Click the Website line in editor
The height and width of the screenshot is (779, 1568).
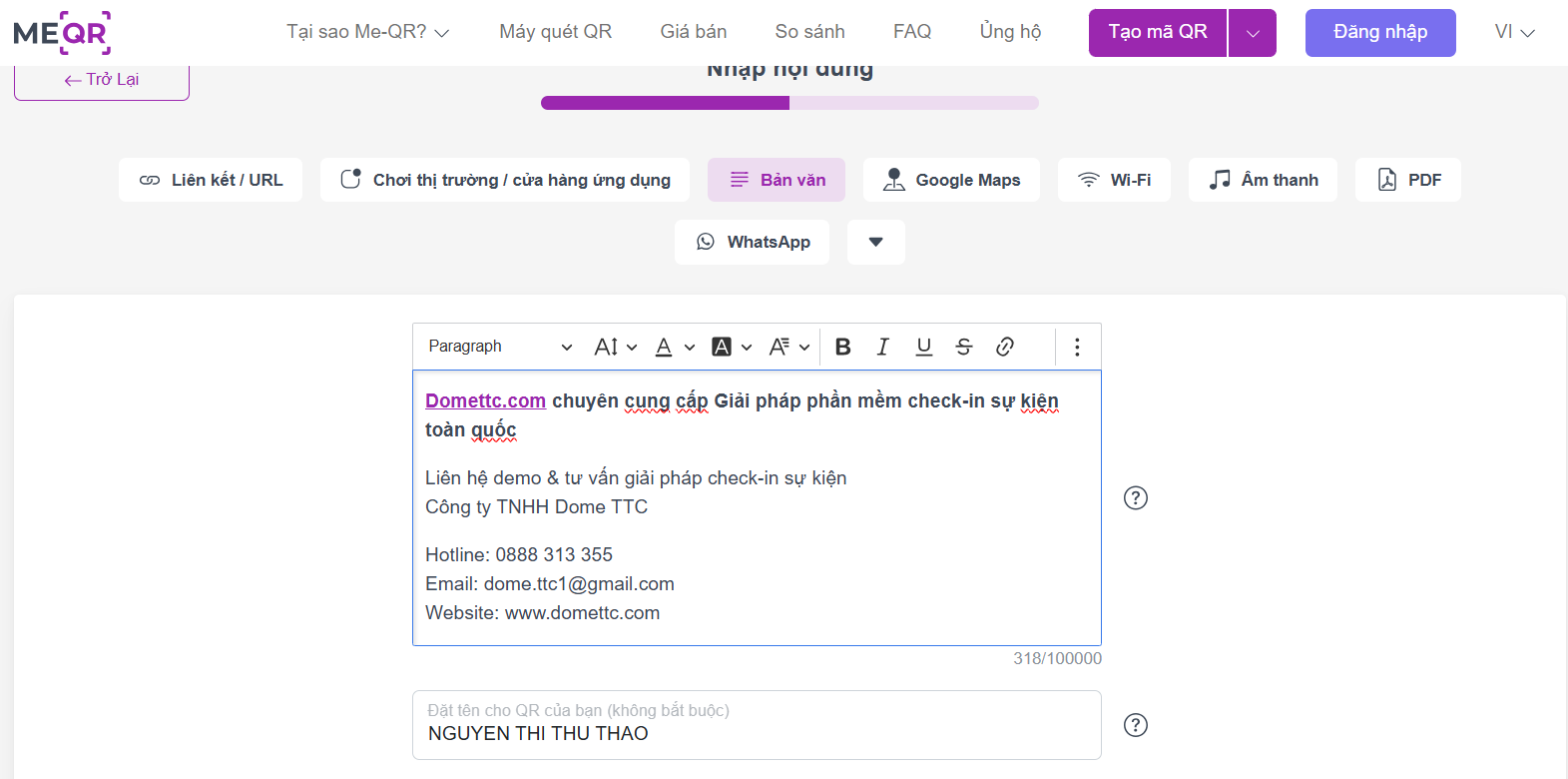click(542, 612)
